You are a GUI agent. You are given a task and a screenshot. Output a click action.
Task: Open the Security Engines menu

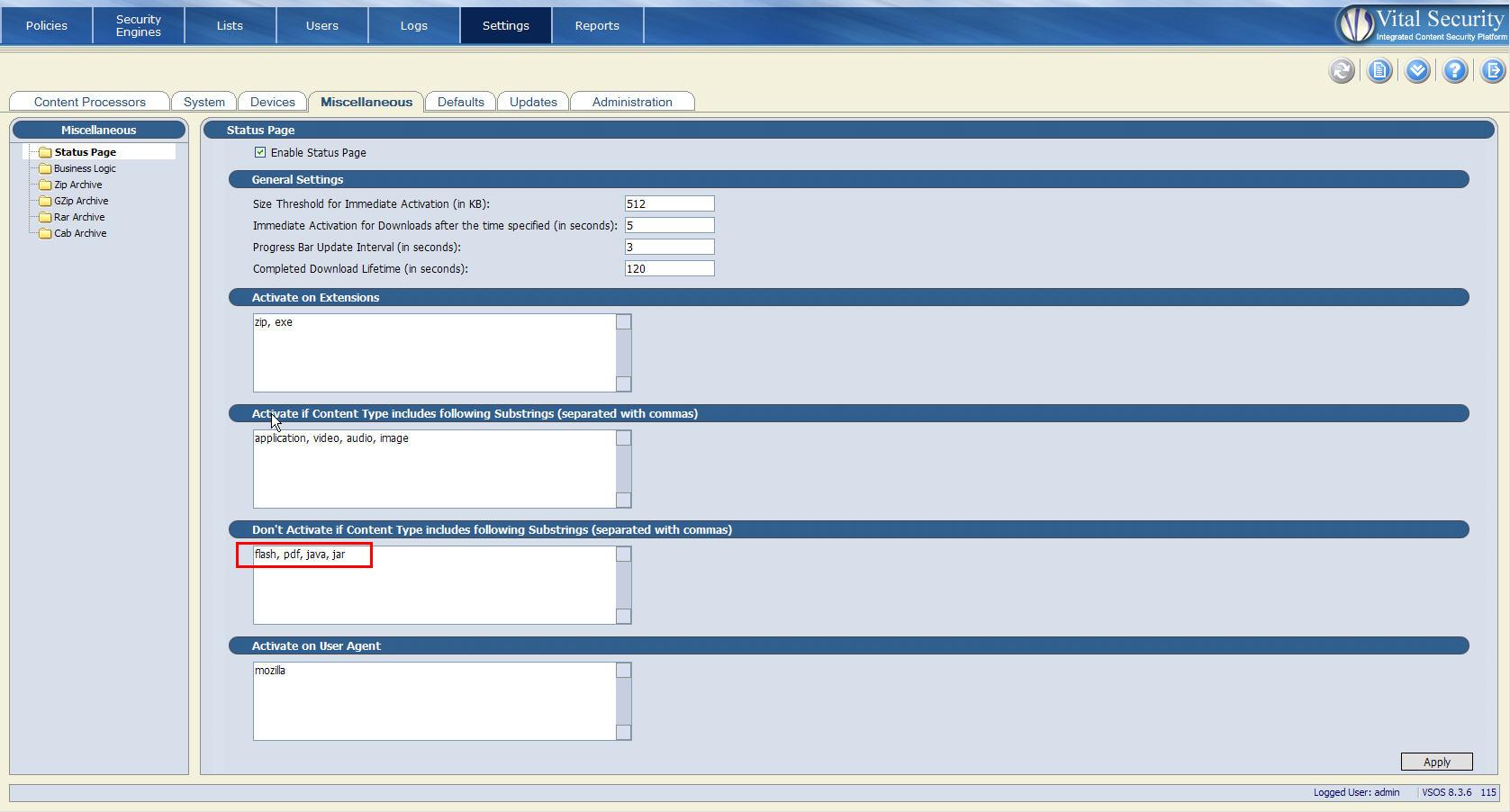click(x=139, y=25)
